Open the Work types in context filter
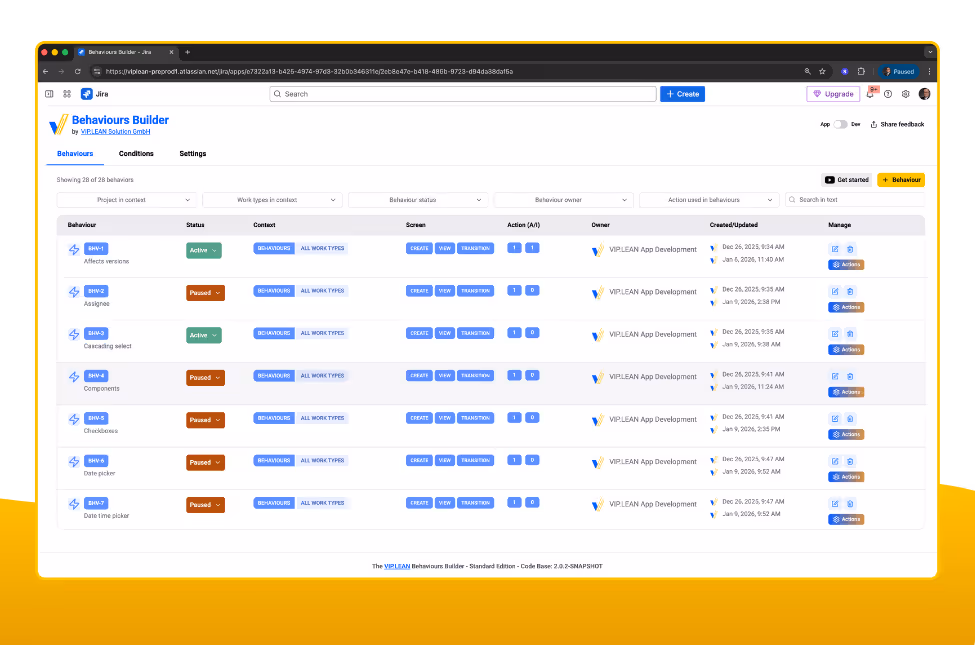This screenshot has width=975, height=645. tap(272, 200)
